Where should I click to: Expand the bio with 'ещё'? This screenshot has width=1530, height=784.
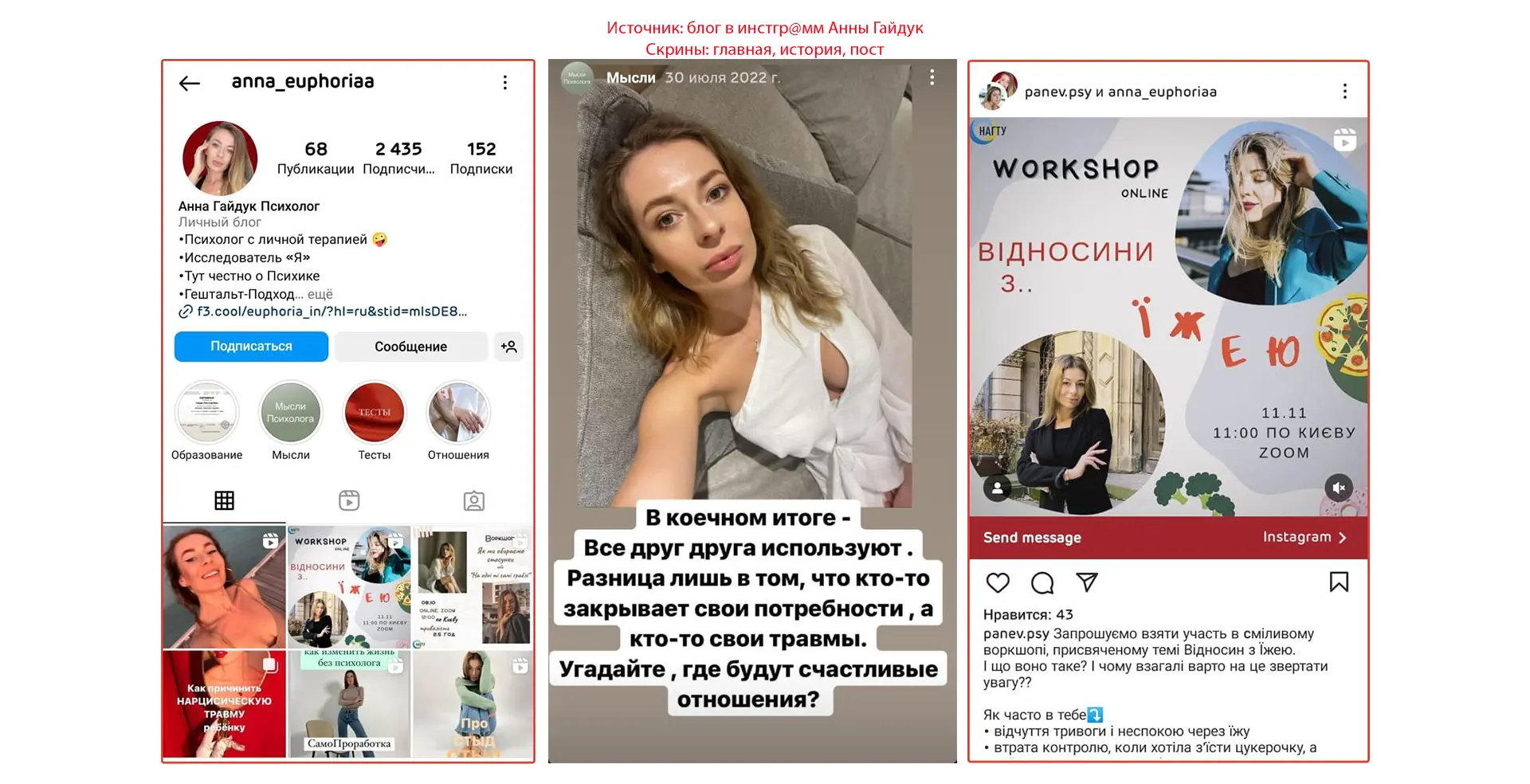(320, 294)
